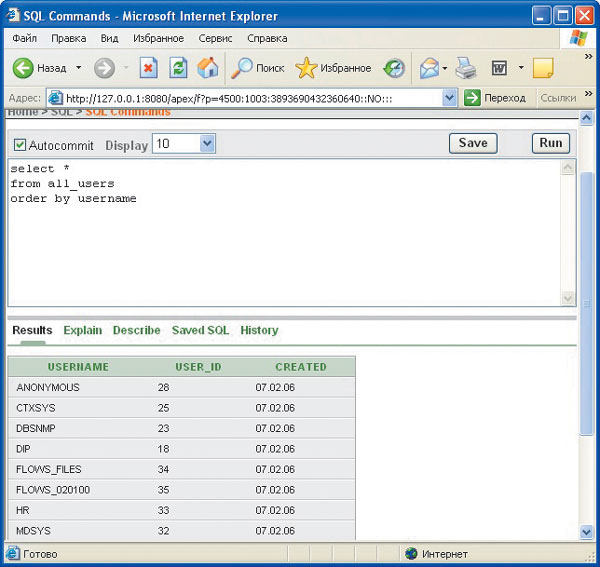
Task: Open Избранное favorites star
Action: point(333,68)
